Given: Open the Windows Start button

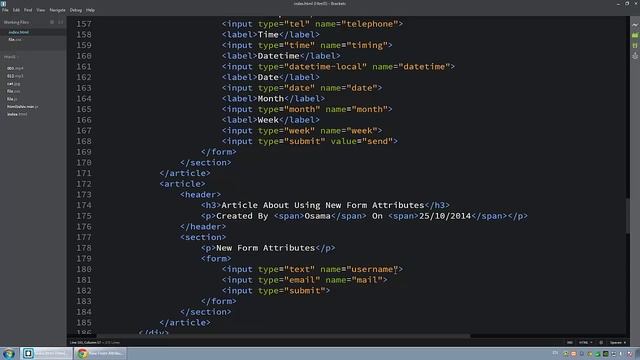Looking at the screenshot, I should [9, 353].
